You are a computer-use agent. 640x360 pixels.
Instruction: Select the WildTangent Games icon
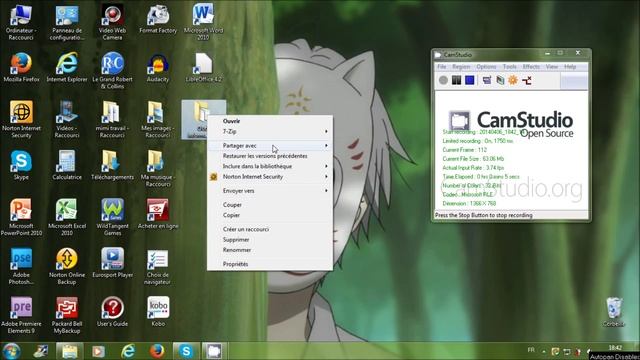[x=112, y=217]
